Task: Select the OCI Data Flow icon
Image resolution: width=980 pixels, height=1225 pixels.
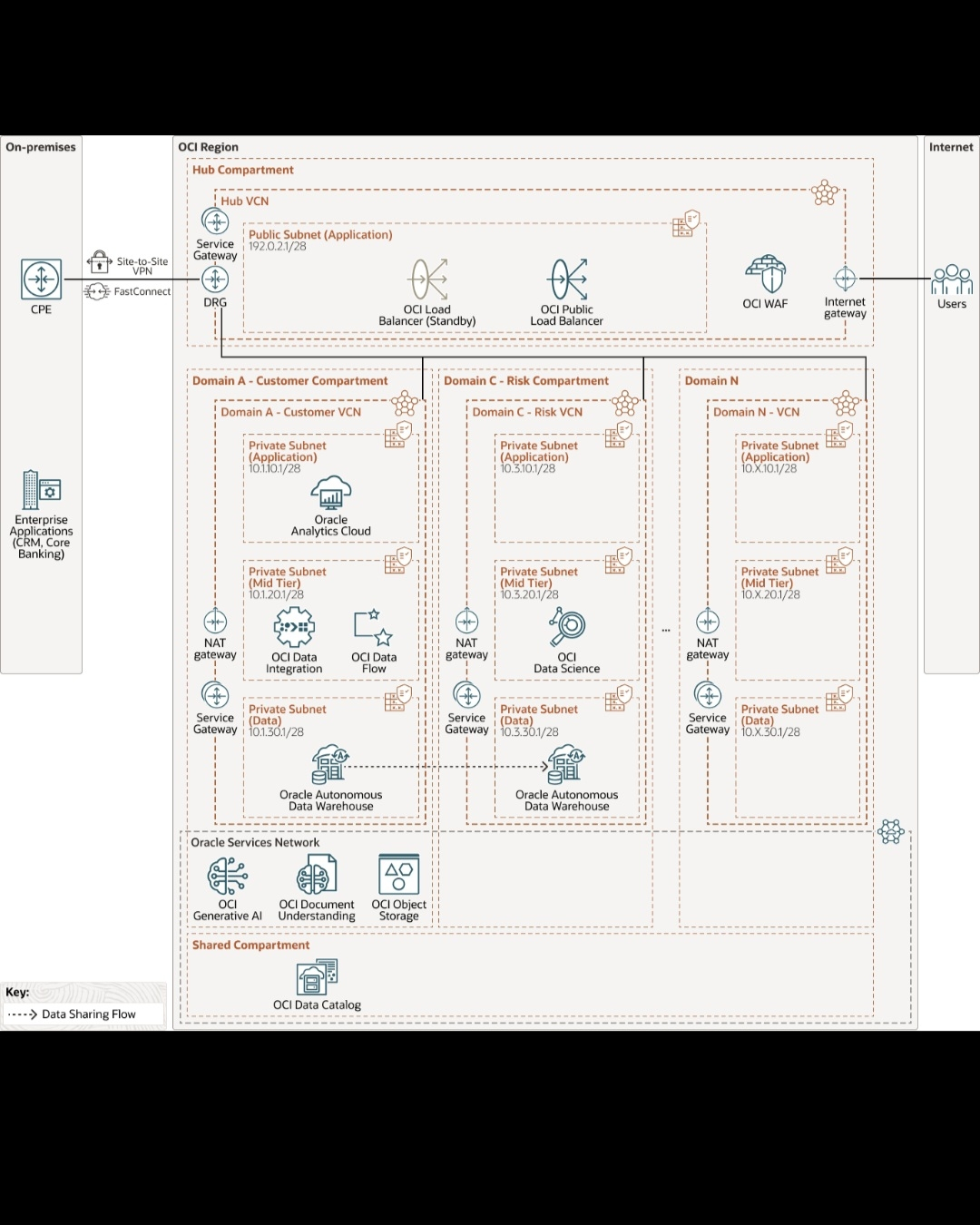Action: click(x=373, y=628)
